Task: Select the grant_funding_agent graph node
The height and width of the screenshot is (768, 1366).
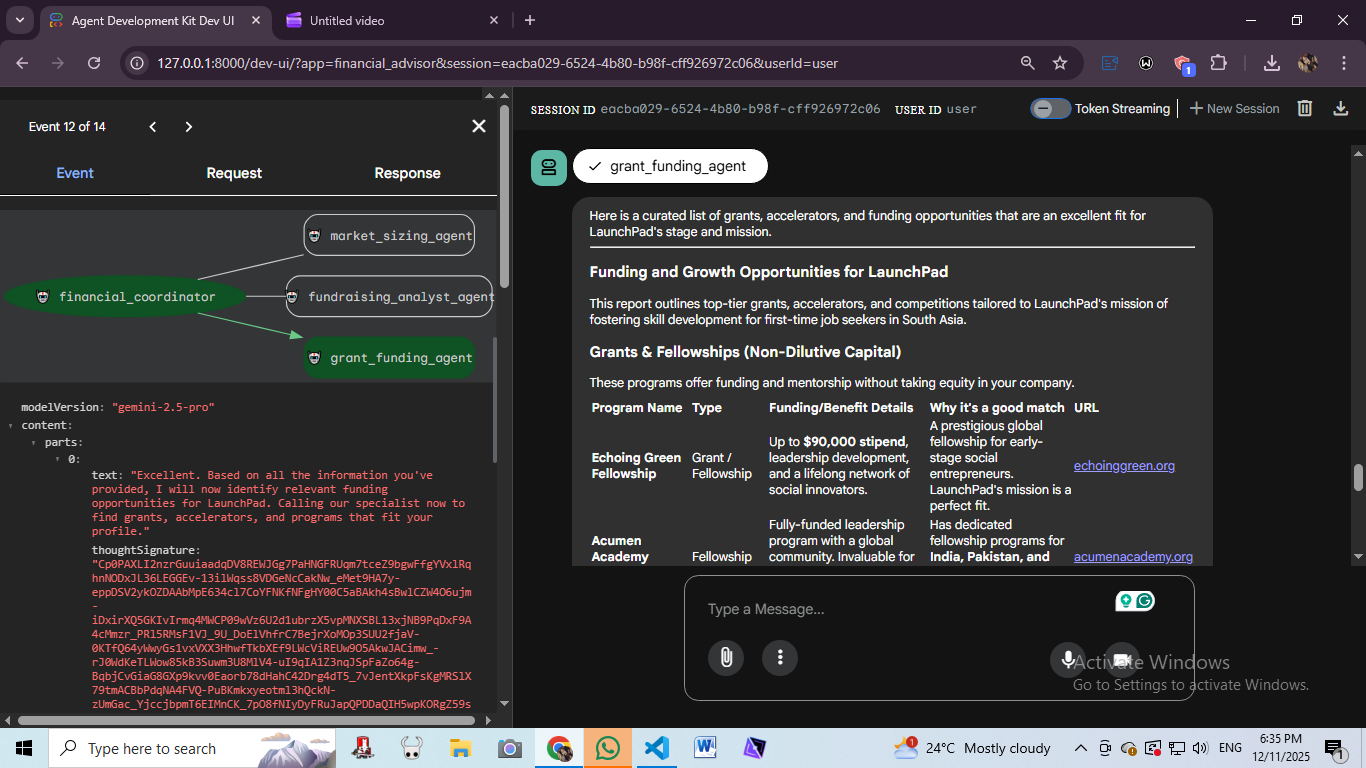Action: 390,358
